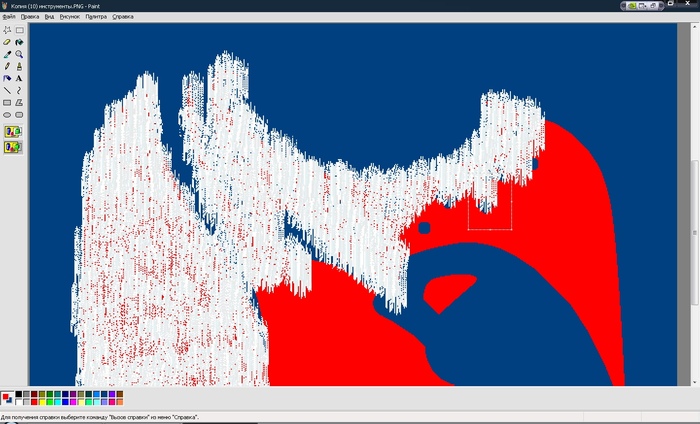The height and width of the screenshot is (424, 700).
Task: Select the Text tool
Action: [x=19, y=78]
